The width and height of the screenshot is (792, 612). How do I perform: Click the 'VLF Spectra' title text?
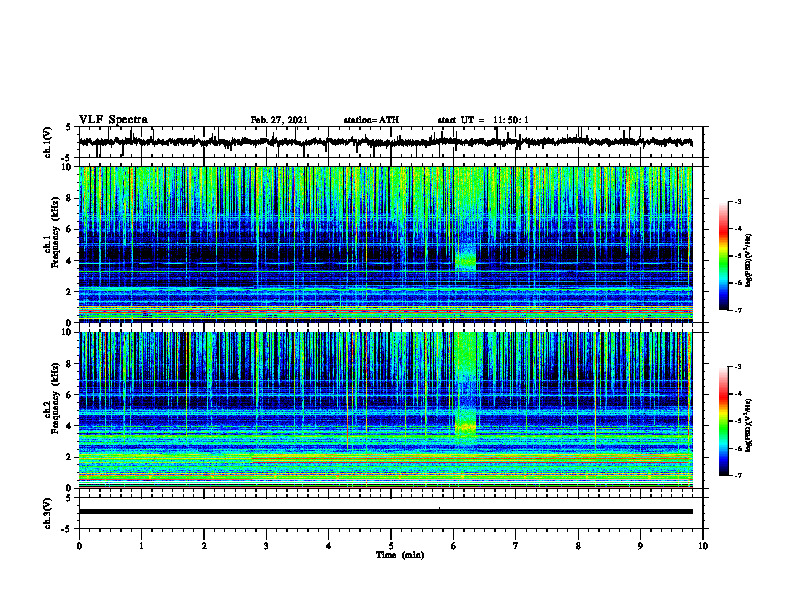point(113,120)
